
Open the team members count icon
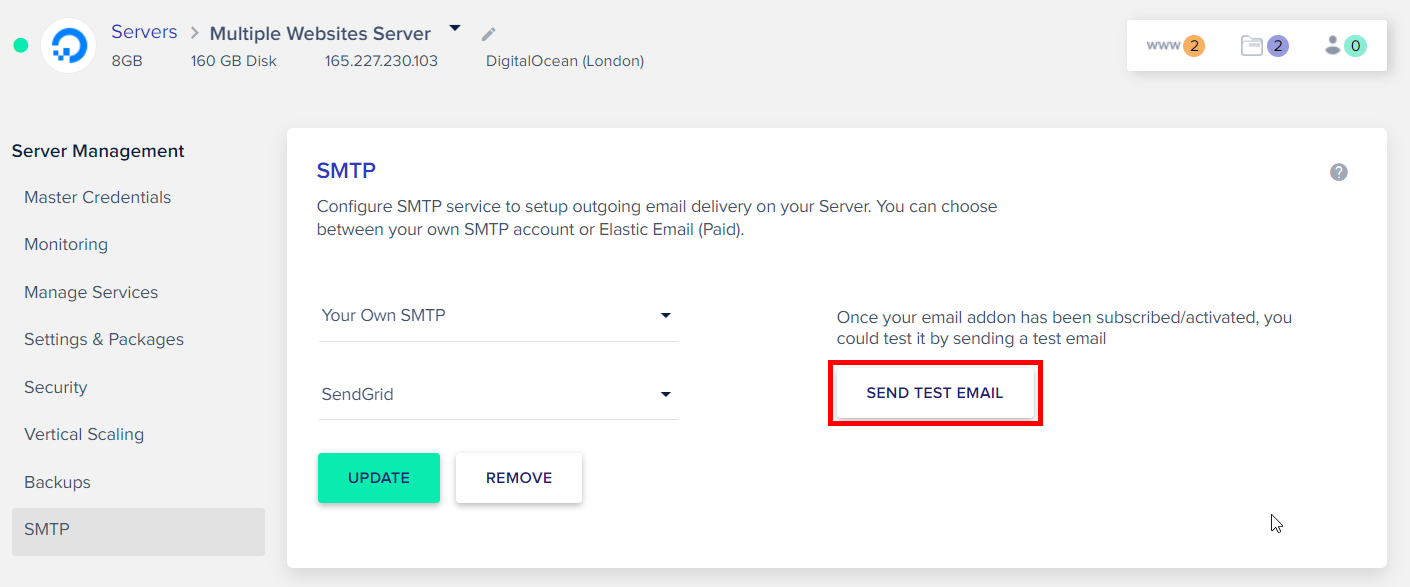click(1344, 45)
